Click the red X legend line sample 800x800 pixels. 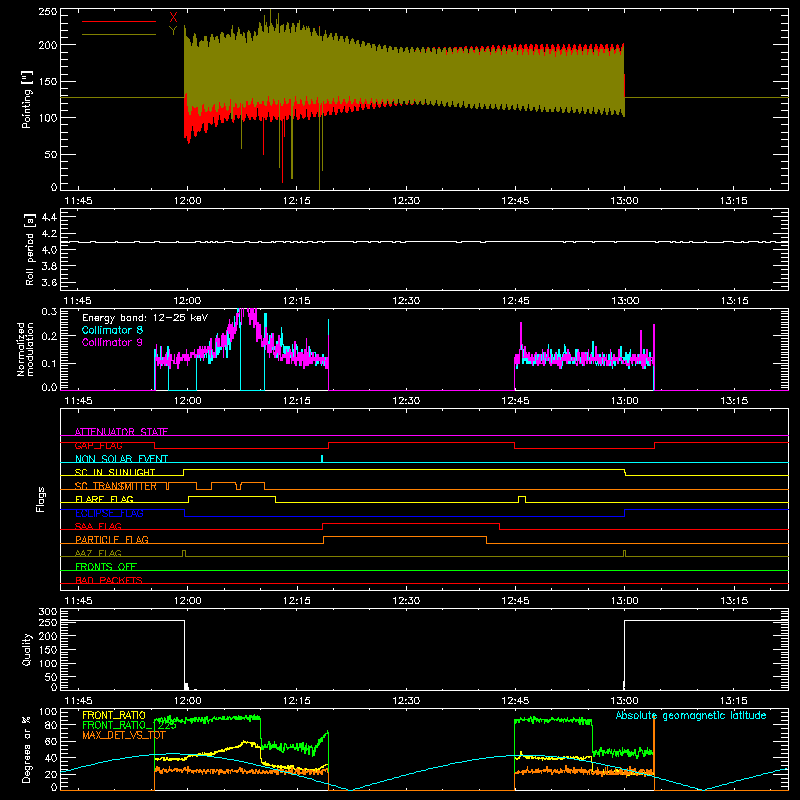click(x=119, y=21)
